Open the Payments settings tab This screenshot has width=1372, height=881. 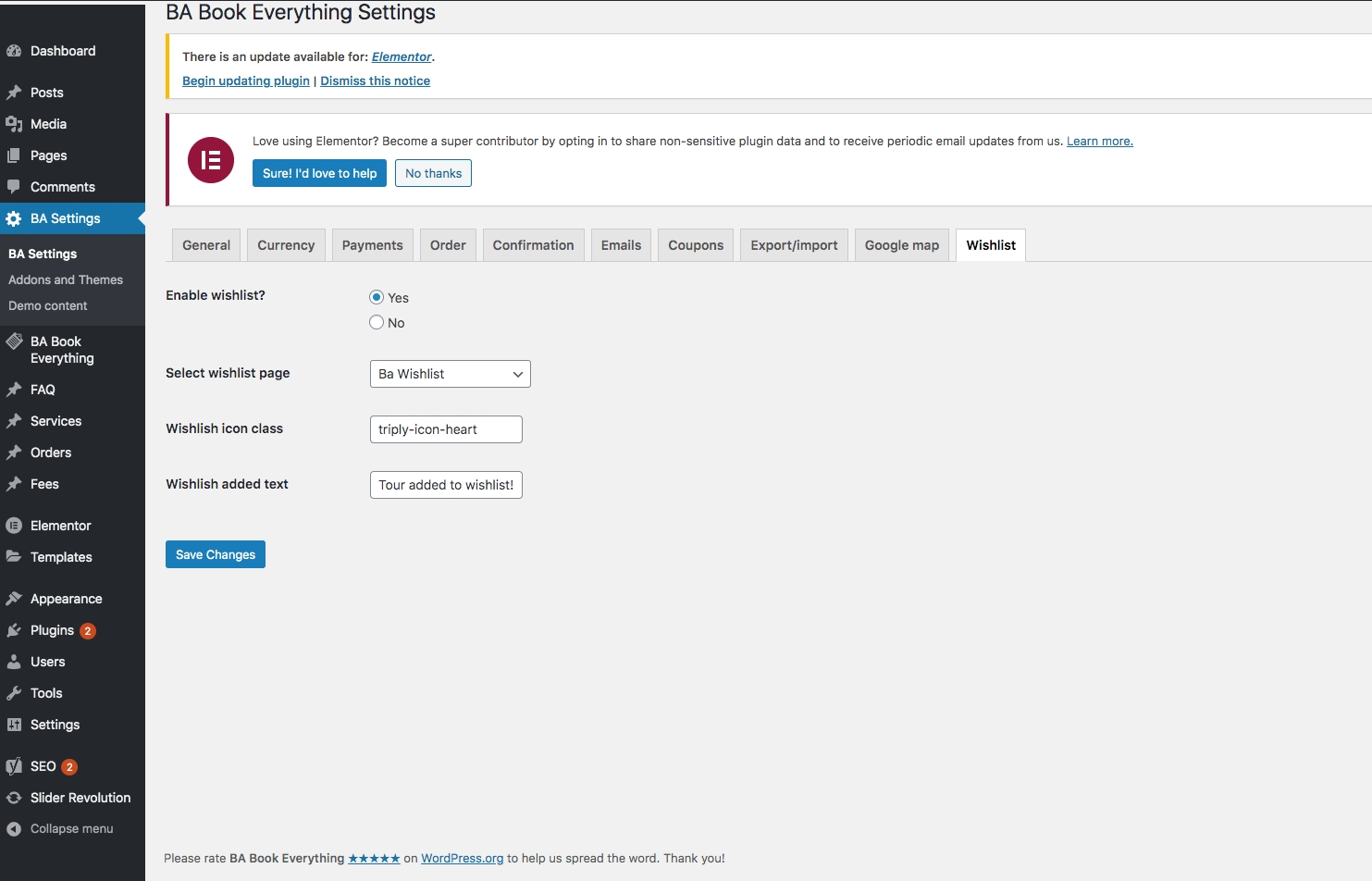coord(372,245)
